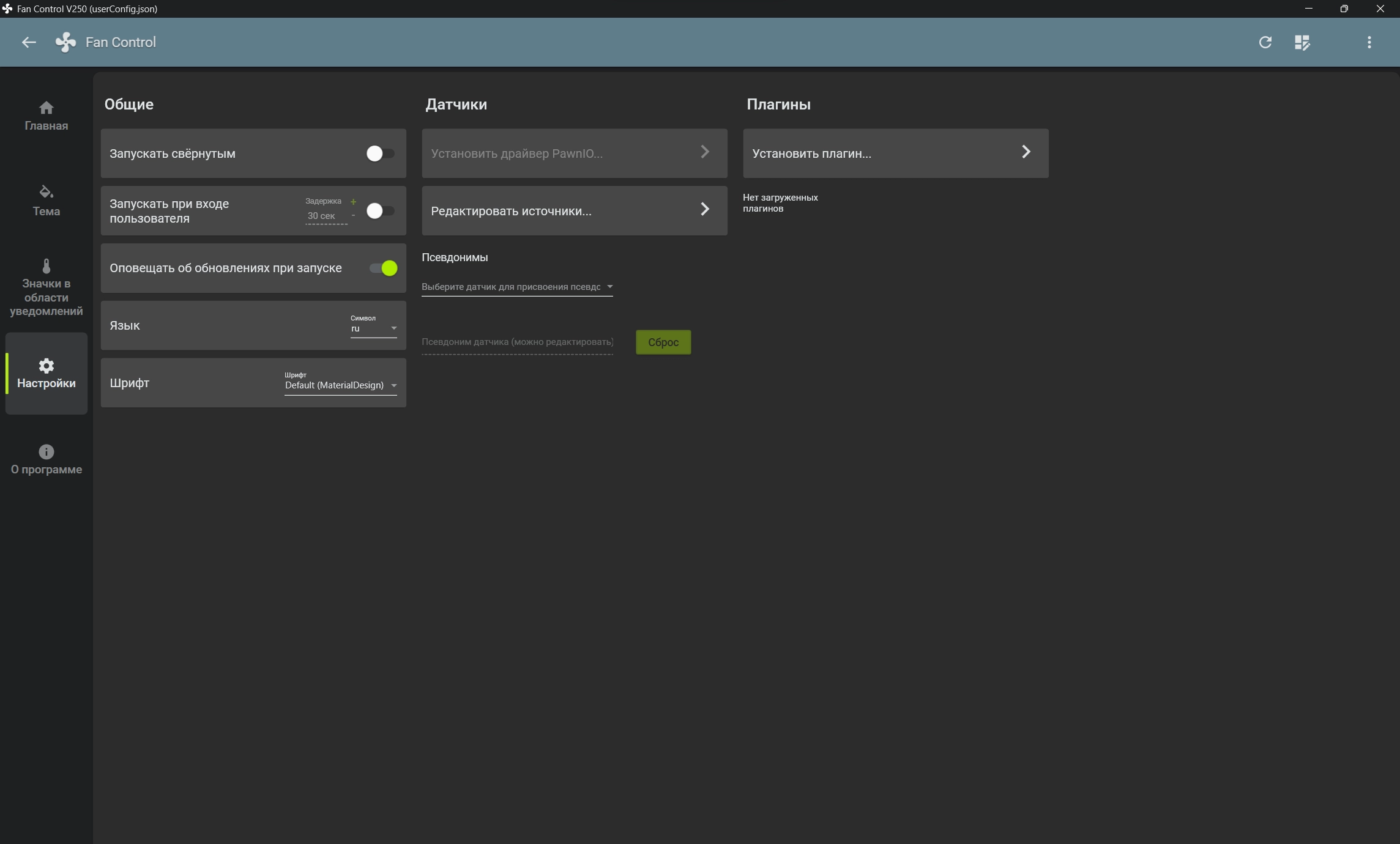1400x844 pixels.
Task: Select the Настройки sidebar tab
Action: (46, 373)
